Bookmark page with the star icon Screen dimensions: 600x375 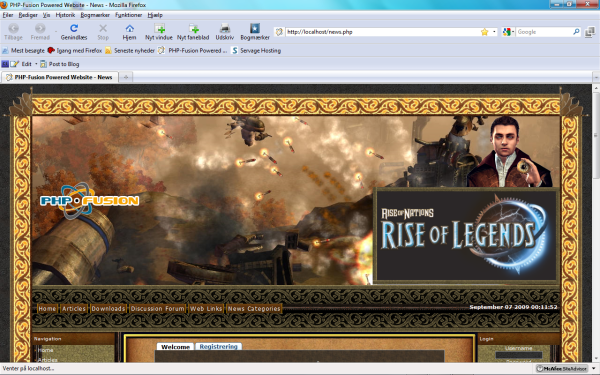[484, 32]
